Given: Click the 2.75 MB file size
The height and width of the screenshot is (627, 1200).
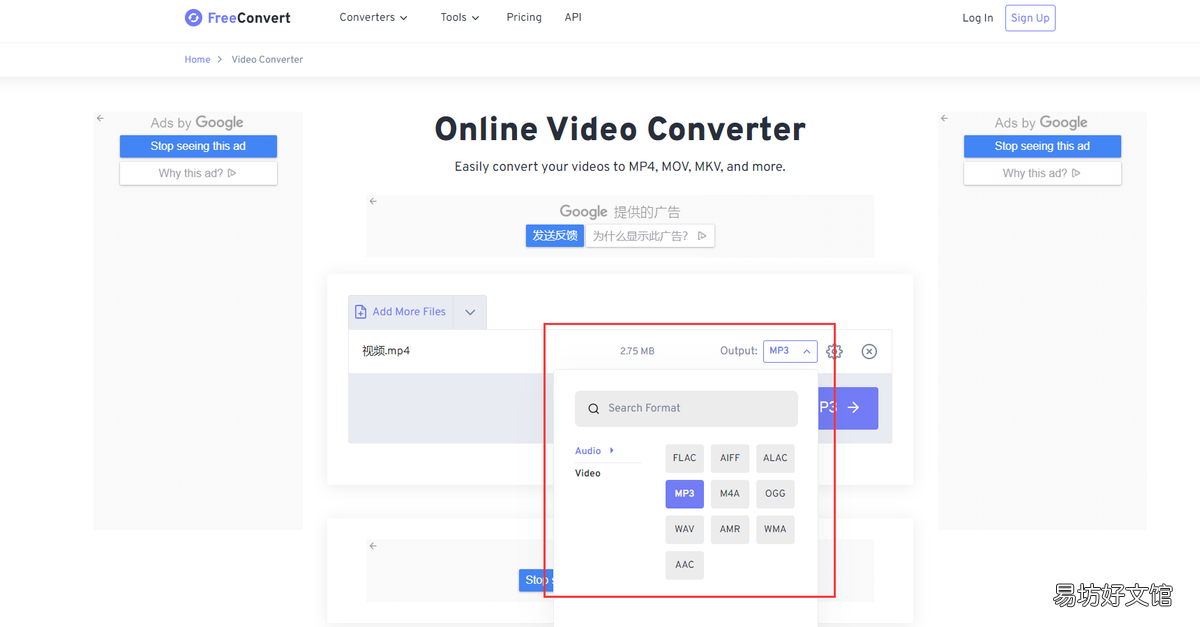Looking at the screenshot, I should pos(637,351).
